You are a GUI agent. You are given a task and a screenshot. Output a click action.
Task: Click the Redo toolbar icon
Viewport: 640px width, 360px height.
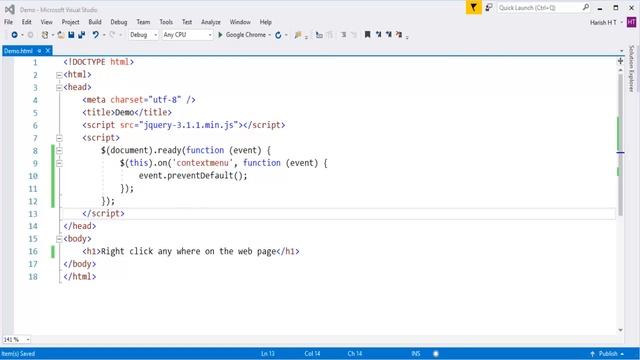click(x=112, y=35)
